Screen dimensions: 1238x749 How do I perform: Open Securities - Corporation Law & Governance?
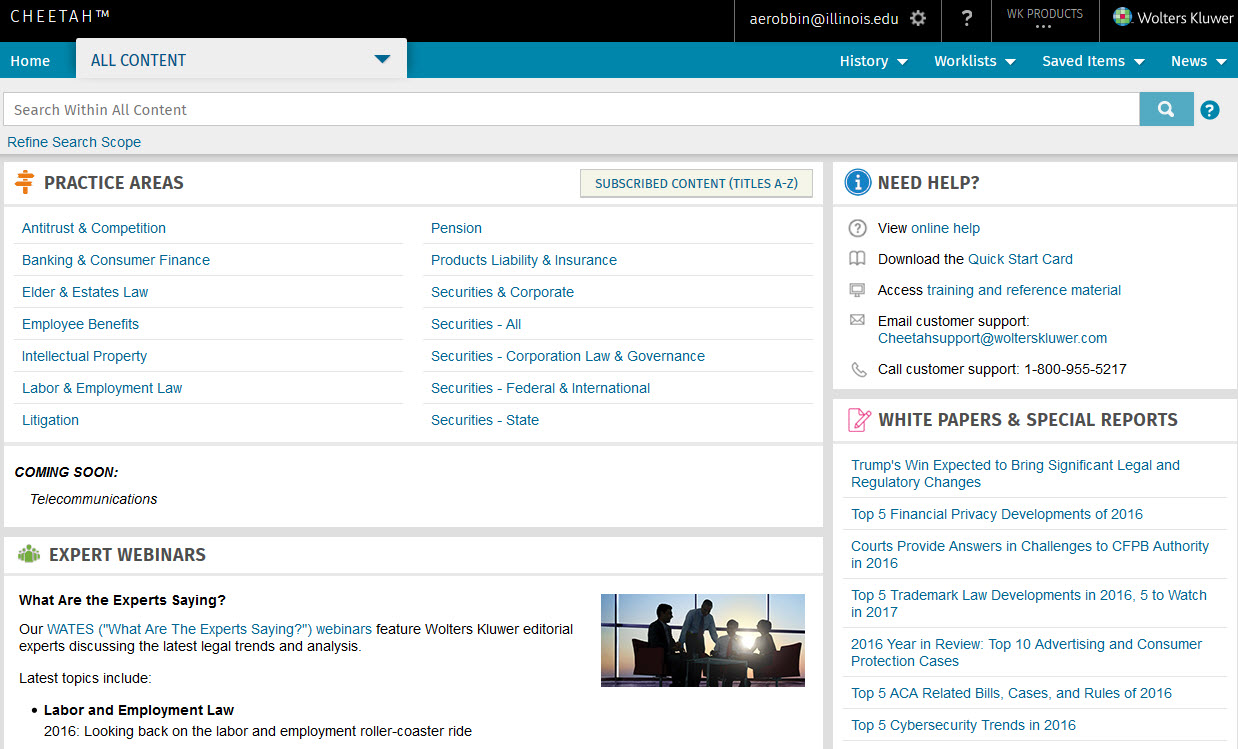tap(568, 356)
